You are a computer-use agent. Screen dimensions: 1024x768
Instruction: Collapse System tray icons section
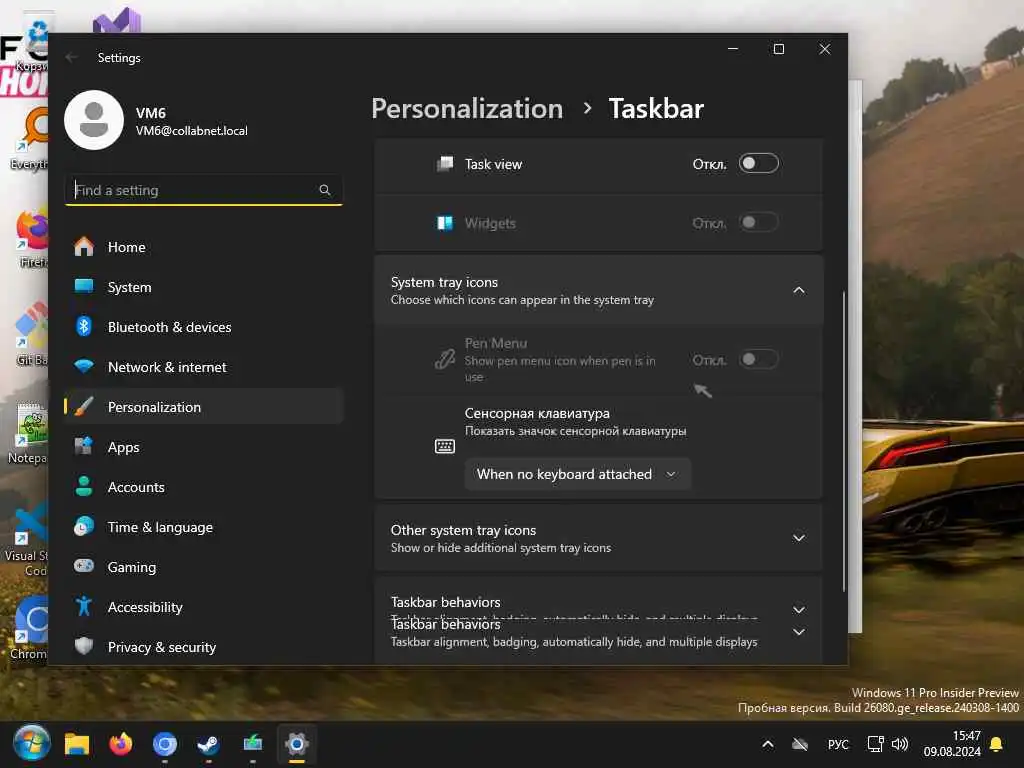pyautogui.click(x=799, y=290)
